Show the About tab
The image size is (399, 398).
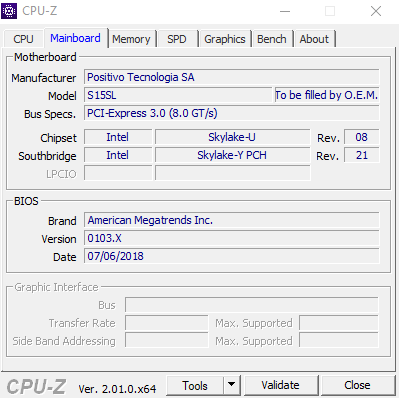pos(314,39)
